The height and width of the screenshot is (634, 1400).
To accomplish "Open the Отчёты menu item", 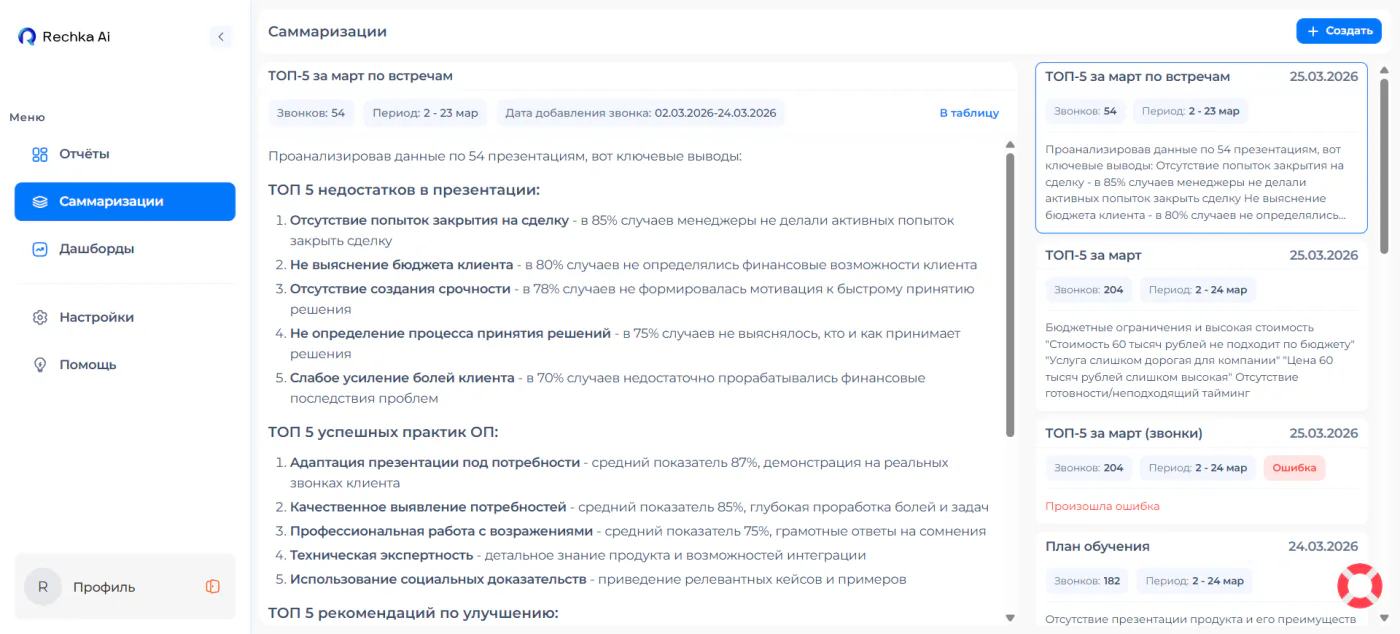I will [x=125, y=154].
